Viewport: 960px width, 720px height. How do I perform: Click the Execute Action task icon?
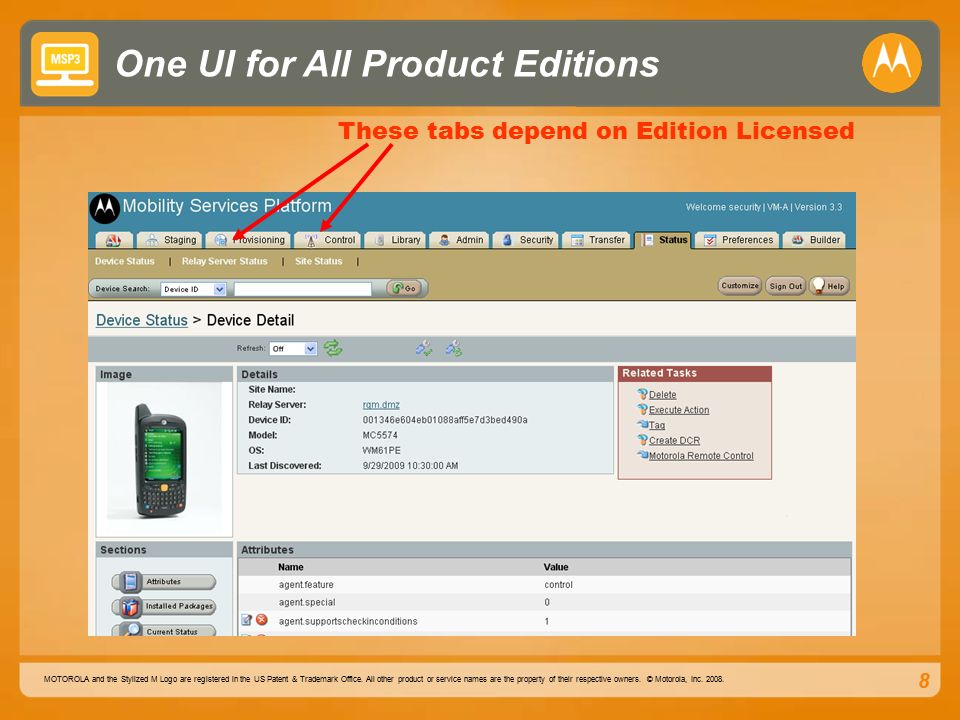(642, 409)
